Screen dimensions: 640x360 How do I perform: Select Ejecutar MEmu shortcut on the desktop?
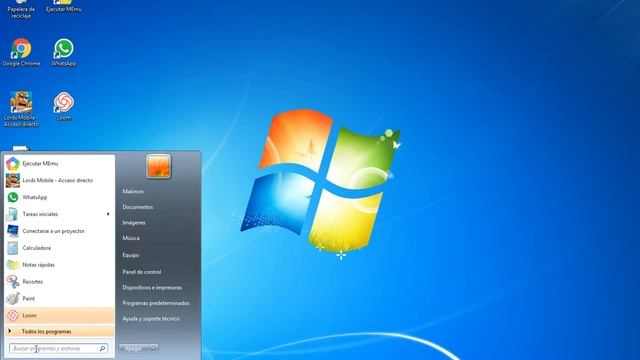(x=64, y=7)
